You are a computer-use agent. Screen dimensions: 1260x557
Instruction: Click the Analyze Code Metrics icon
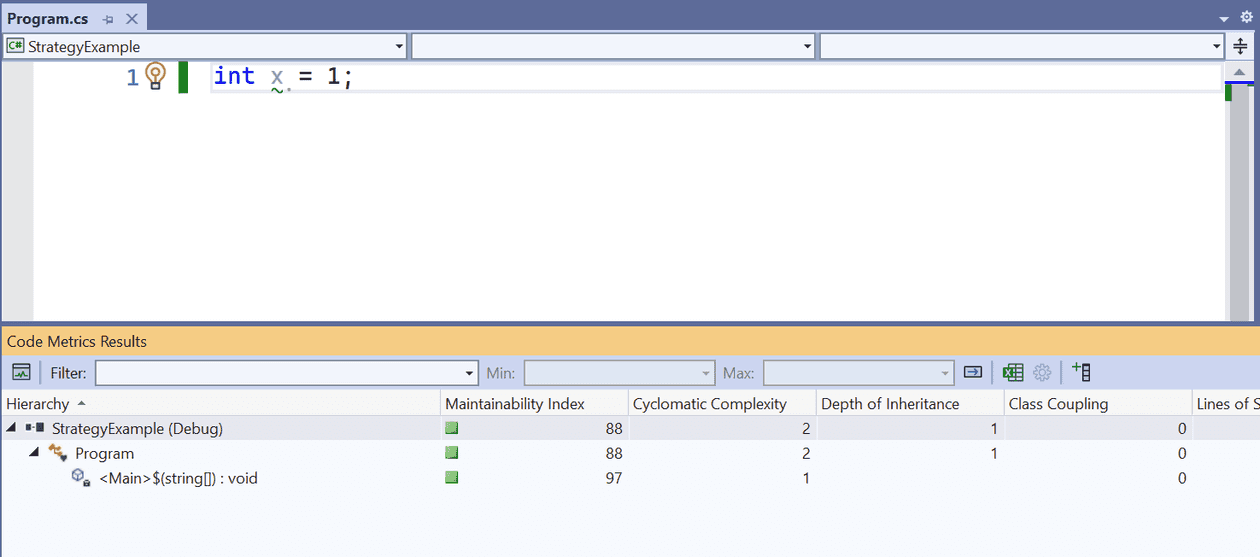(x=21, y=373)
